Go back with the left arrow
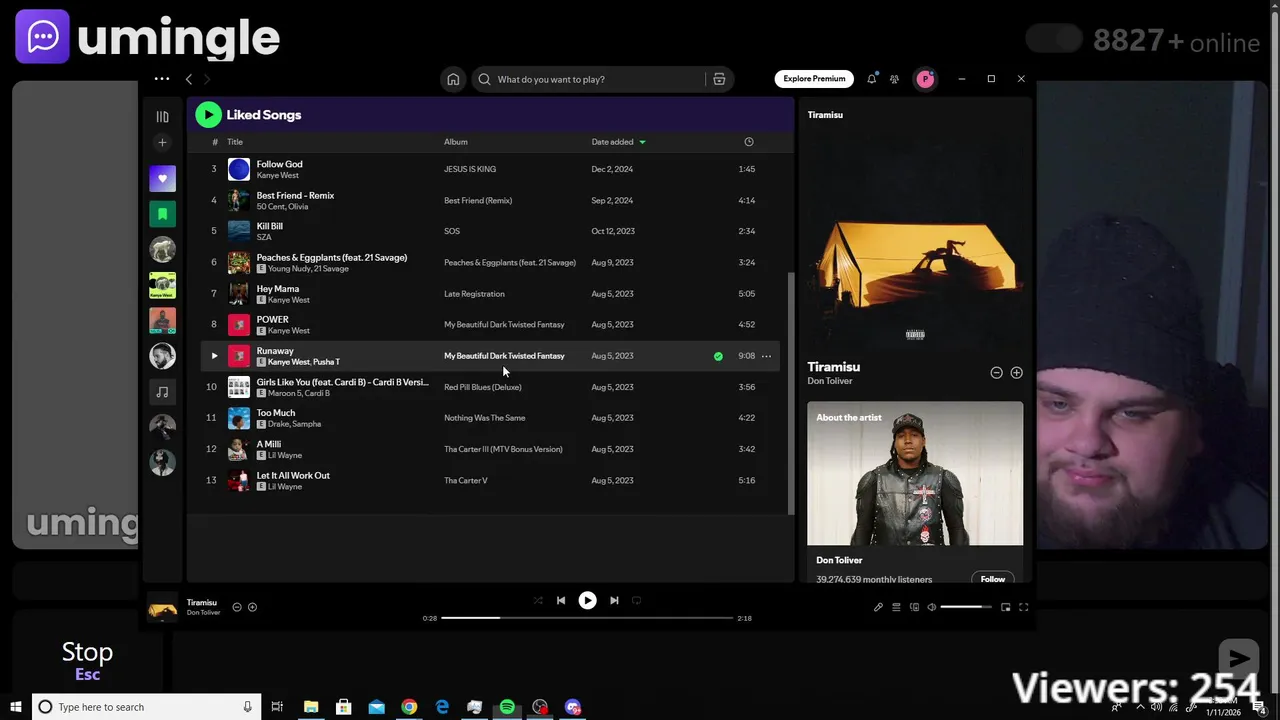This screenshot has width=1280, height=720. click(189, 79)
